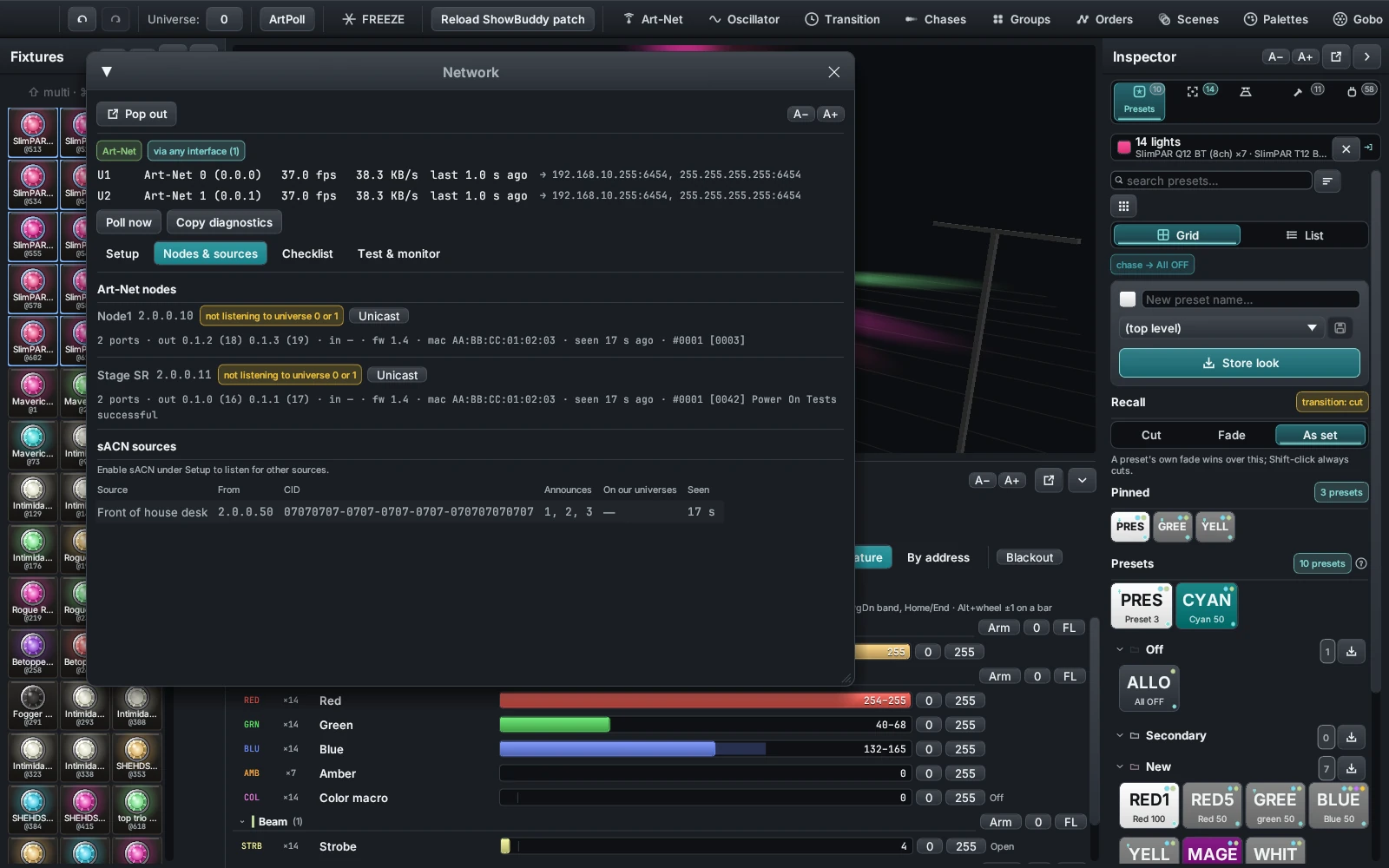This screenshot has width=1389, height=868.
Task: Open the Inspector spotlight beam tab
Action: [1246, 91]
